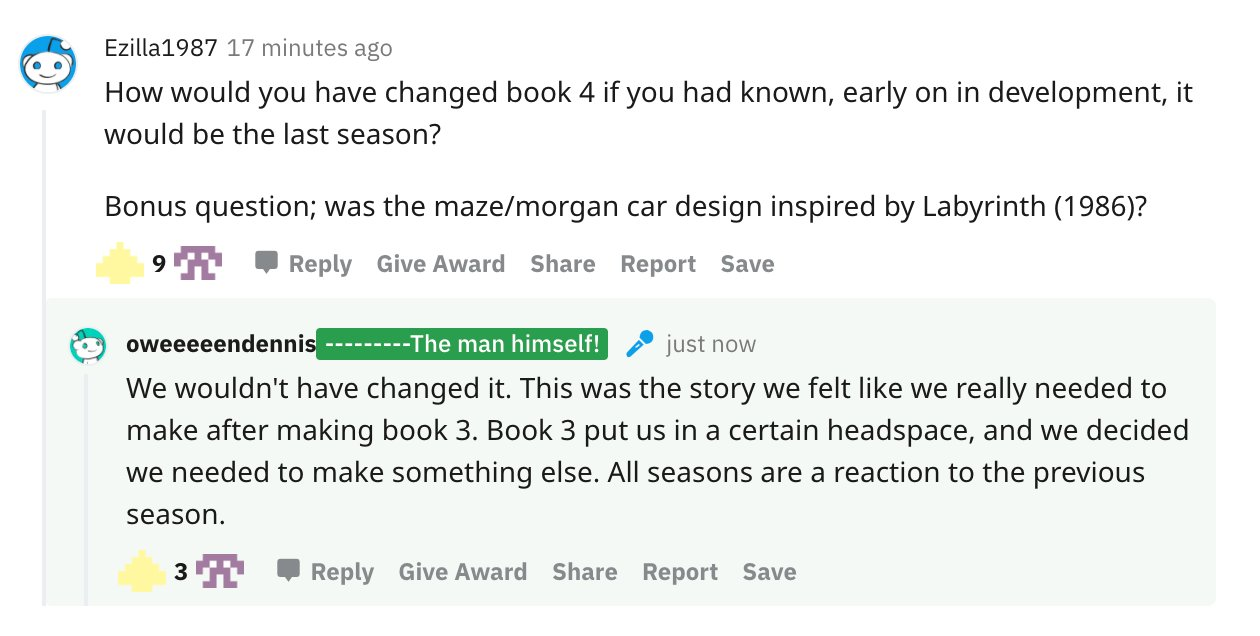Click oweeeeendennis's avatar icon
This screenshot has height=636, width=1260.
point(88,346)
